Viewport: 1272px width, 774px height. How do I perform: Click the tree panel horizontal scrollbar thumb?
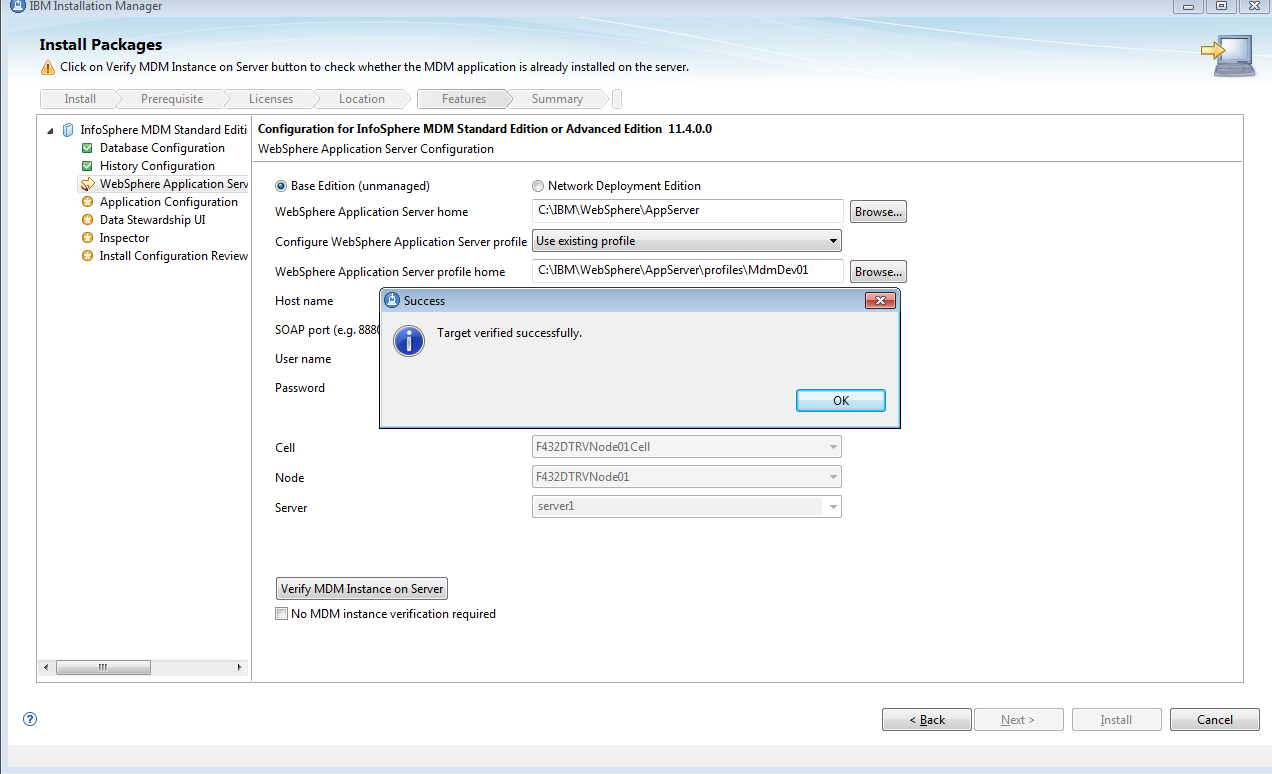pyautogui.click(x=102, y=667)
